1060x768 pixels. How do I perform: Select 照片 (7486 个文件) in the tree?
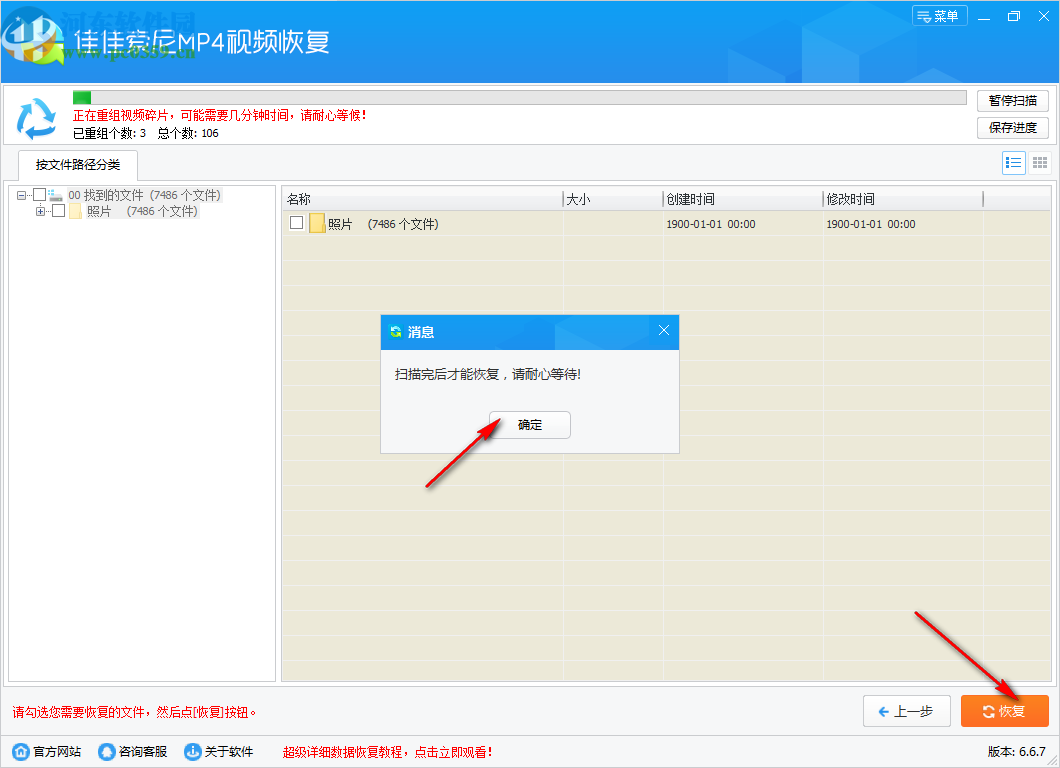tap(142, 212)
